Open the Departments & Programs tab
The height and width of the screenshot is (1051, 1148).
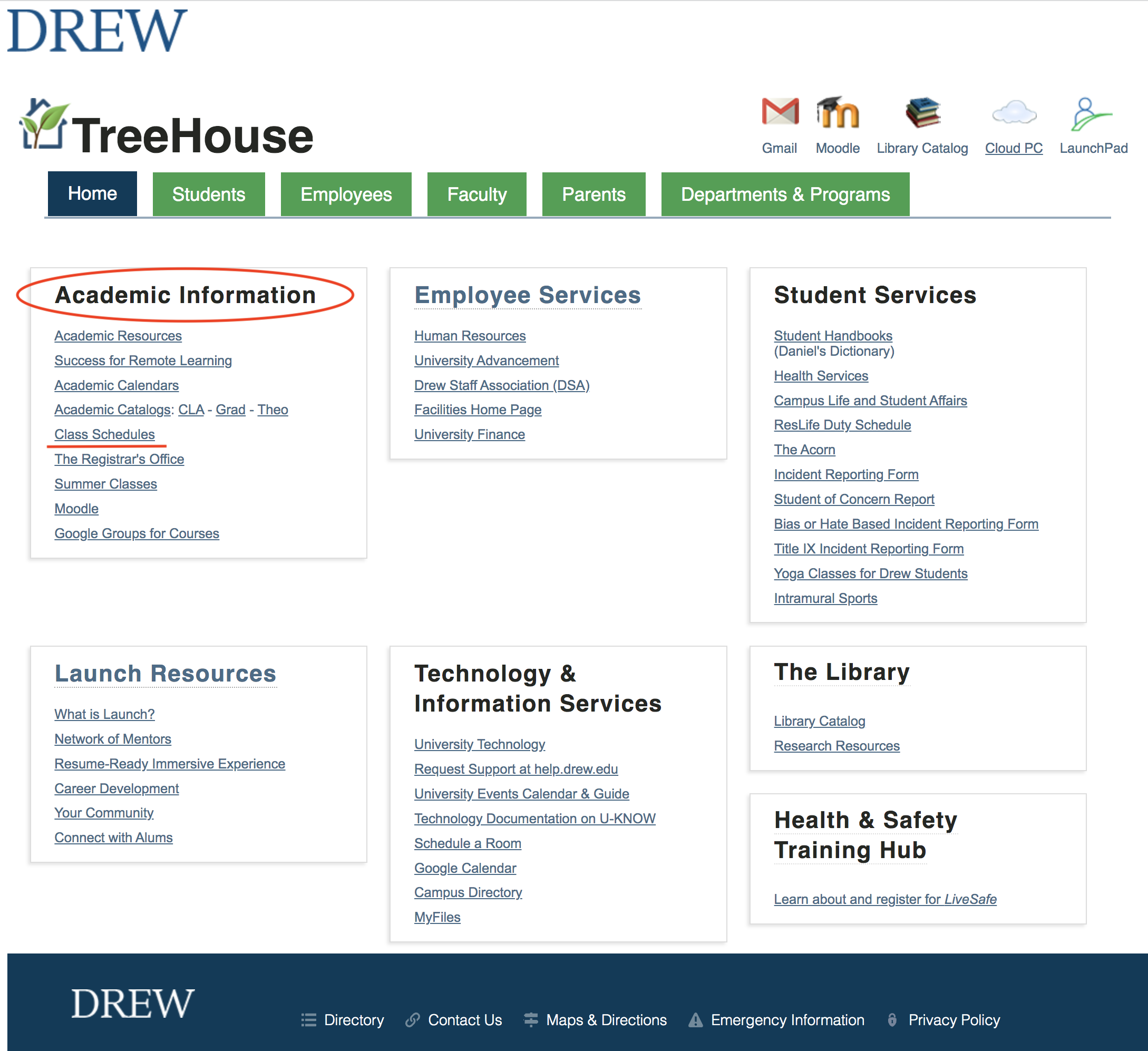785,194
